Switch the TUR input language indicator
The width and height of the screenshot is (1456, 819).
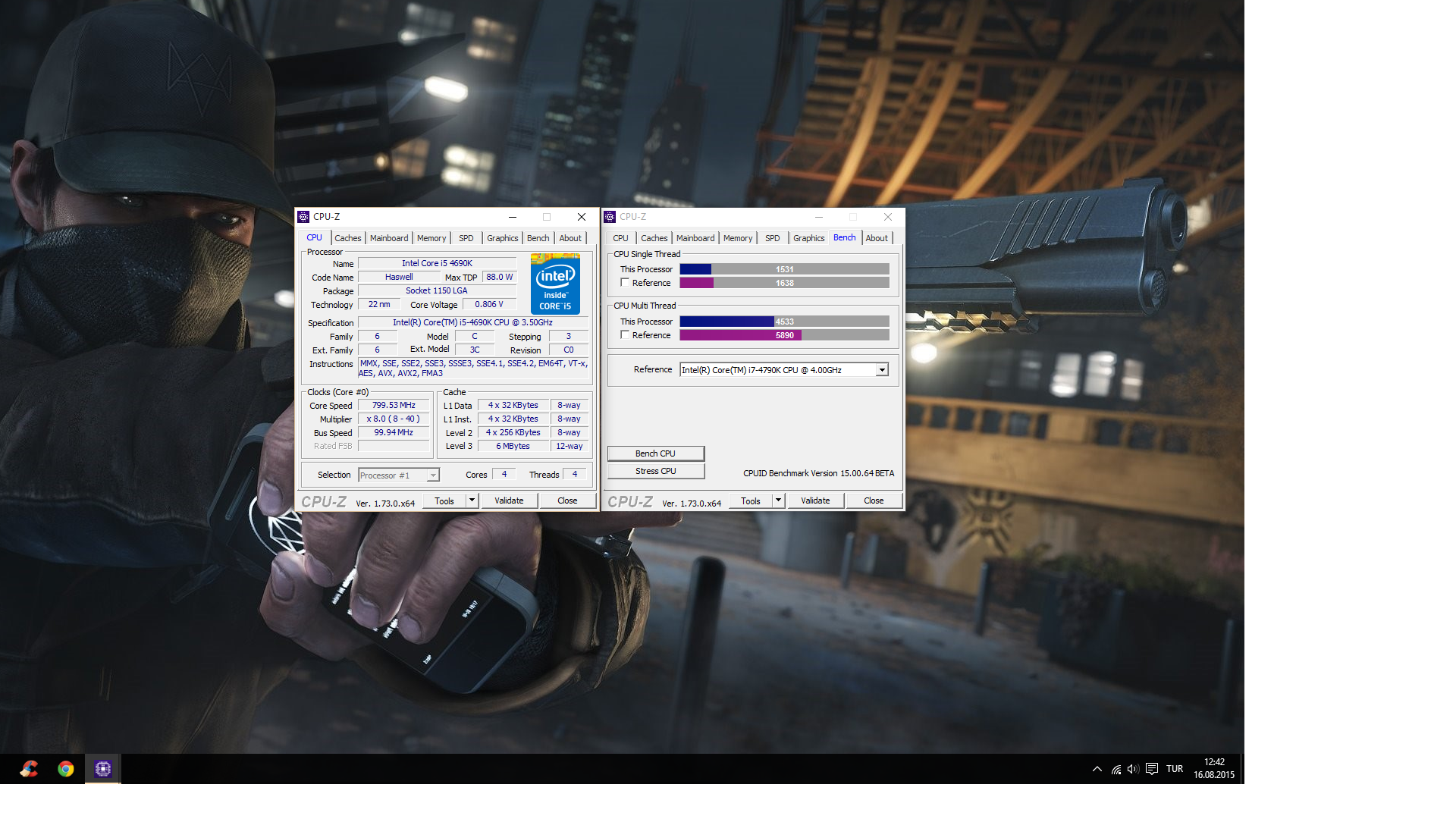click(x=1175, y=769)
